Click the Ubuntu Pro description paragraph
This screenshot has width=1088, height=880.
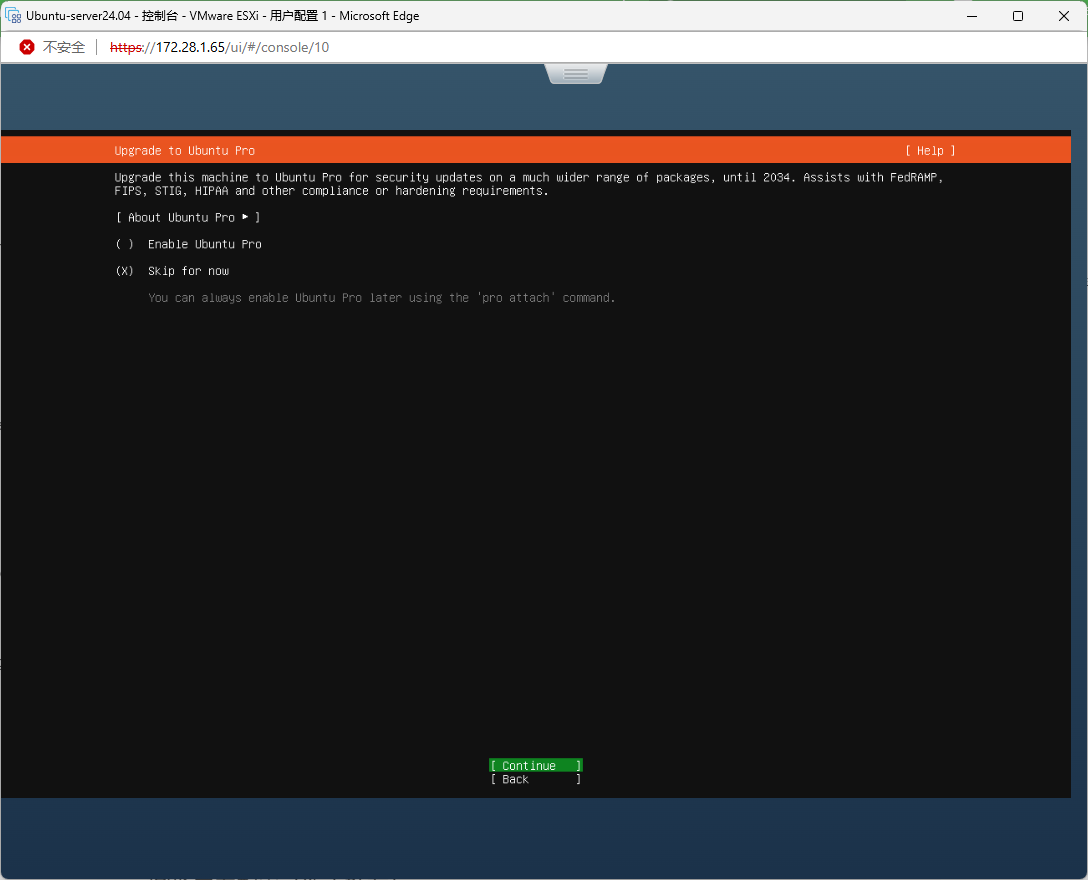[528, 184]
